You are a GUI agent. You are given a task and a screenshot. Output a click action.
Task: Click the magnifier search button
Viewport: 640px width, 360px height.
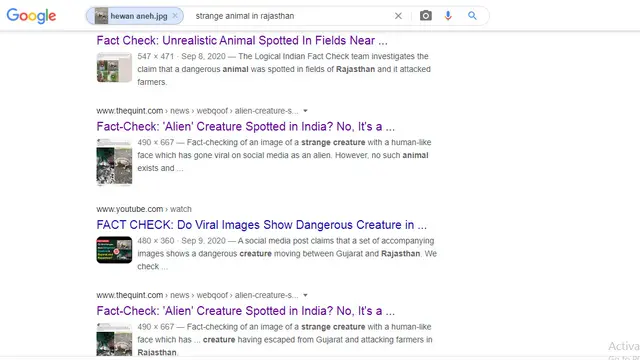click(472, 16)
